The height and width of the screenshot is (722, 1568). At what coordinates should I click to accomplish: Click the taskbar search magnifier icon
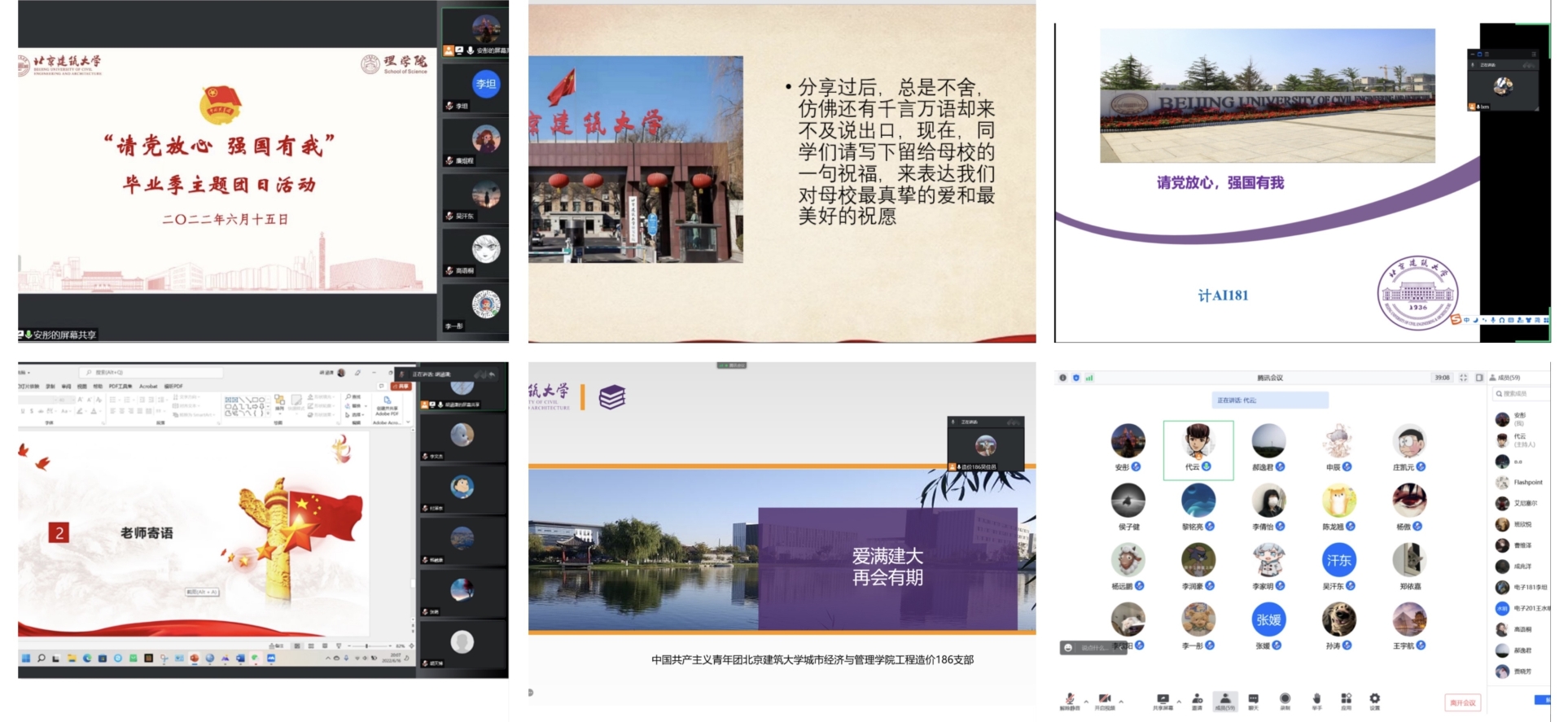click(x=42, y=658)
